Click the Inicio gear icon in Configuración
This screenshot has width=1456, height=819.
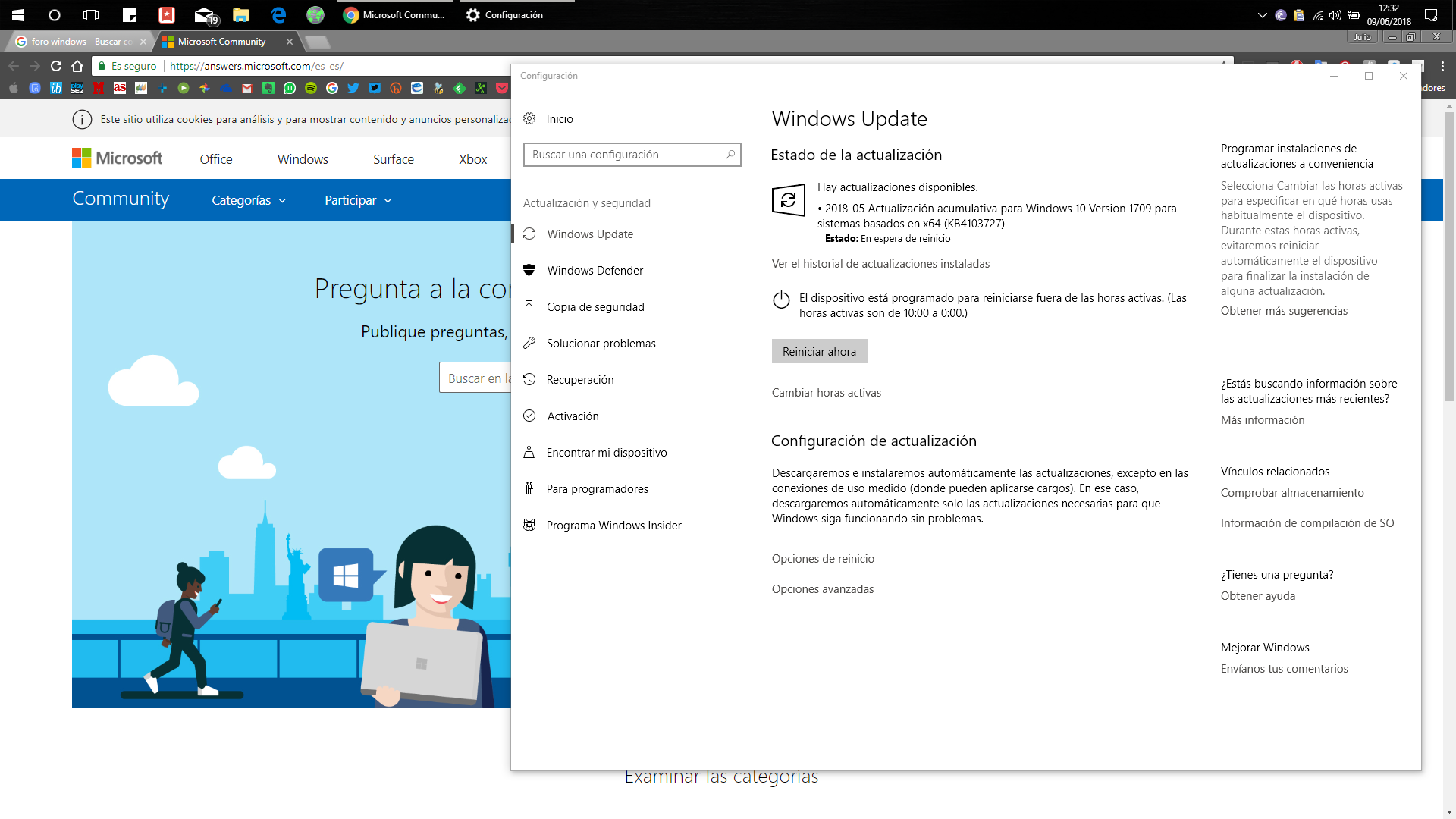[x=529, y=118]
